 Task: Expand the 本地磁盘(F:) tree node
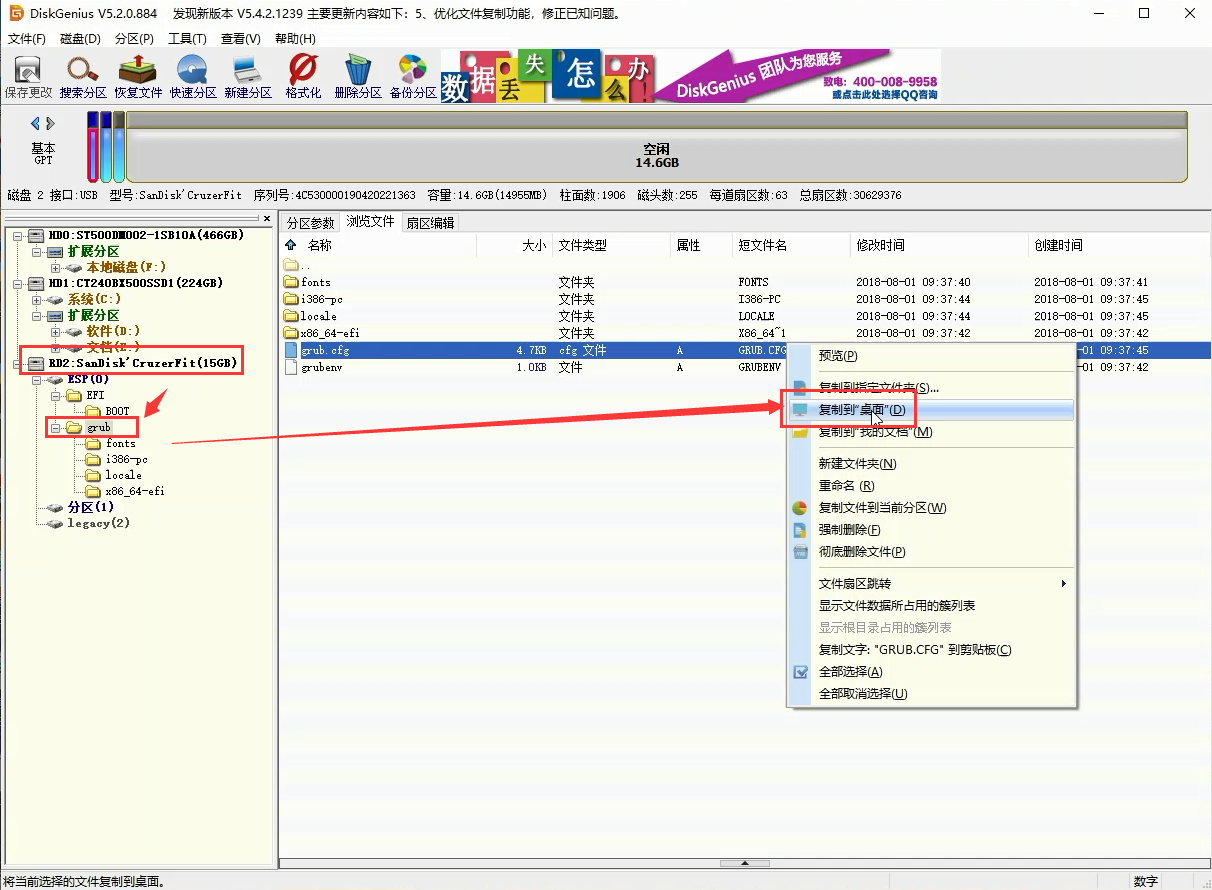click(54, 268)
